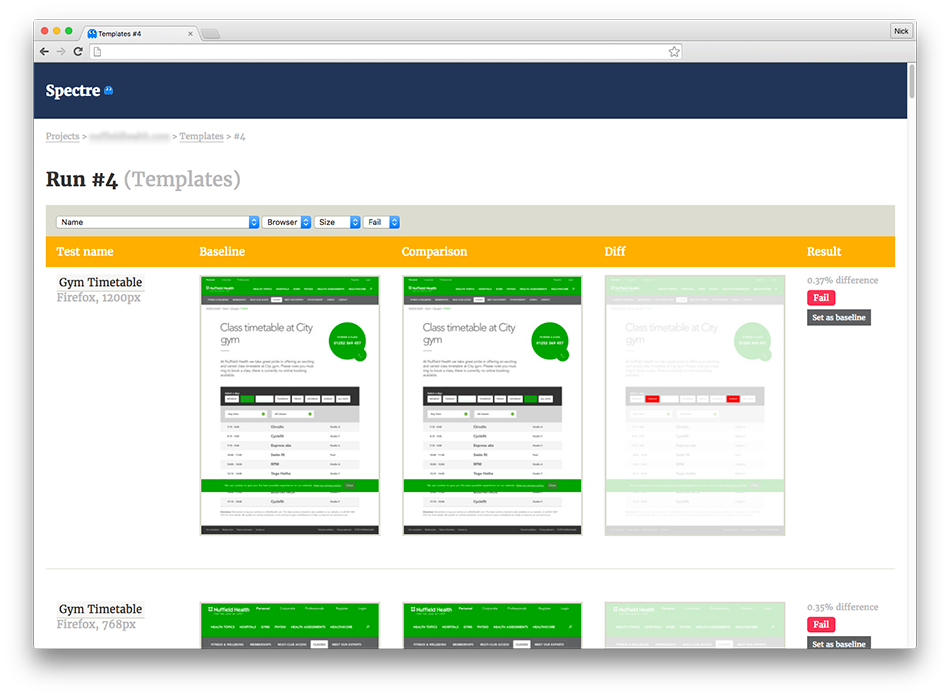Reload the page with the refresh icon
Image resolution: width=950 pixels, height=697 pixels.
tap(78, 52)
